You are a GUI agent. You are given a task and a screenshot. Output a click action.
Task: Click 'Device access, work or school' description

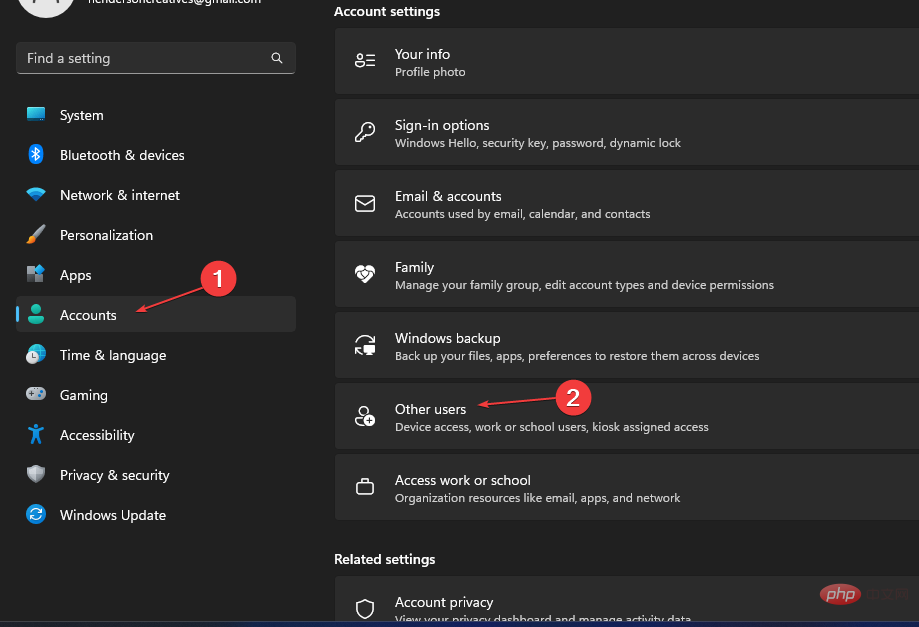(x=552, y=427)
